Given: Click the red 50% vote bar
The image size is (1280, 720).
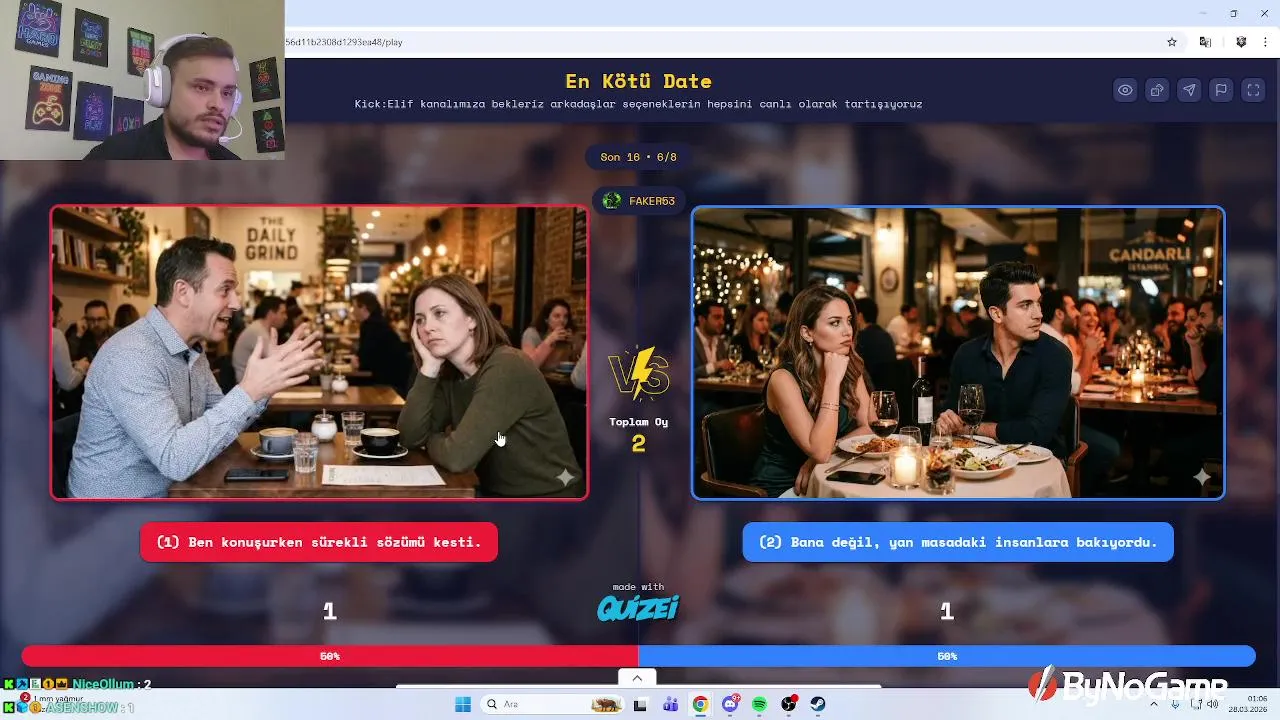Looking at the screenshot, I should pos(330,656).
